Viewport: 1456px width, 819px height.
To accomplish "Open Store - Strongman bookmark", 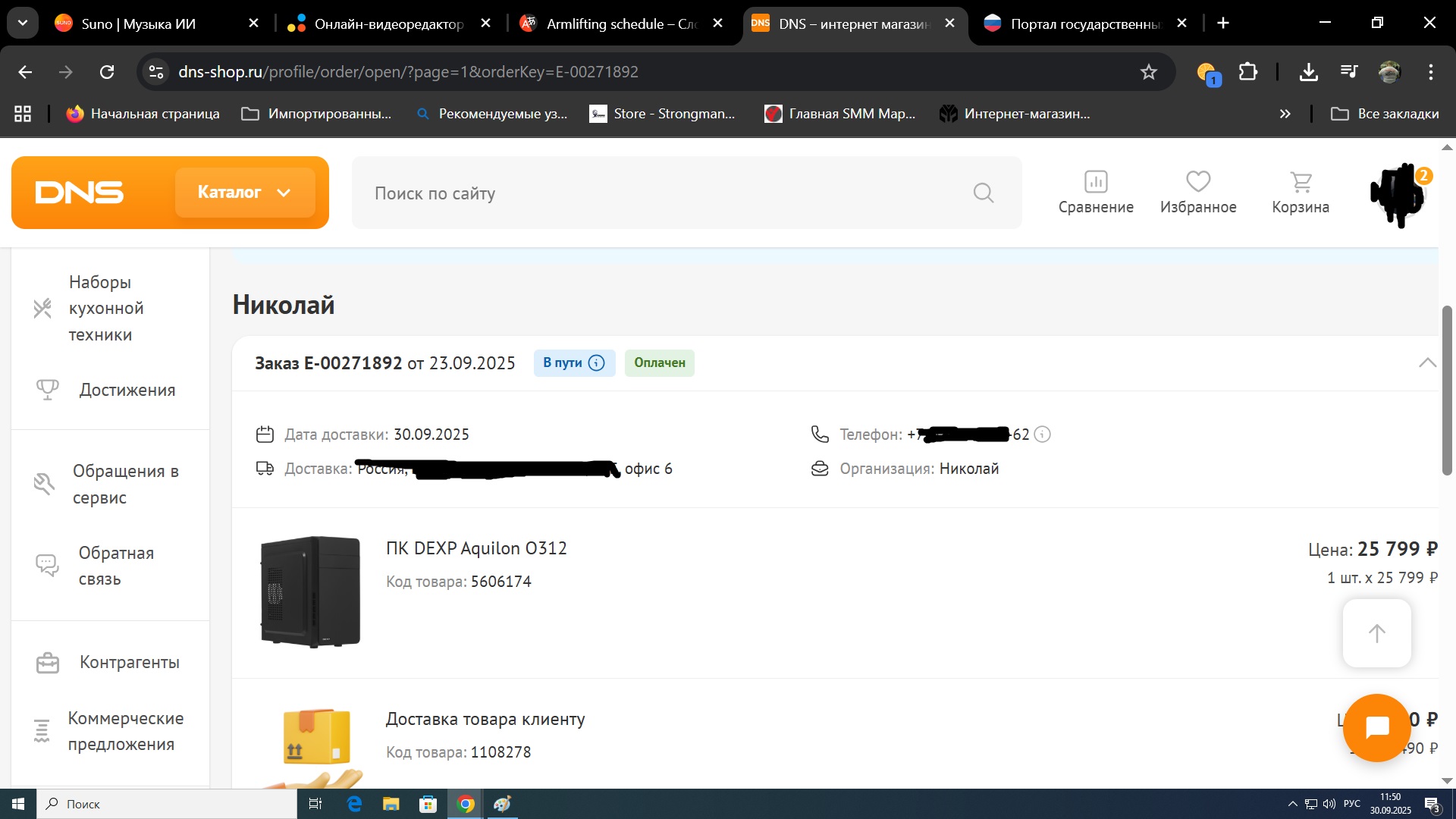I will 662,114.
